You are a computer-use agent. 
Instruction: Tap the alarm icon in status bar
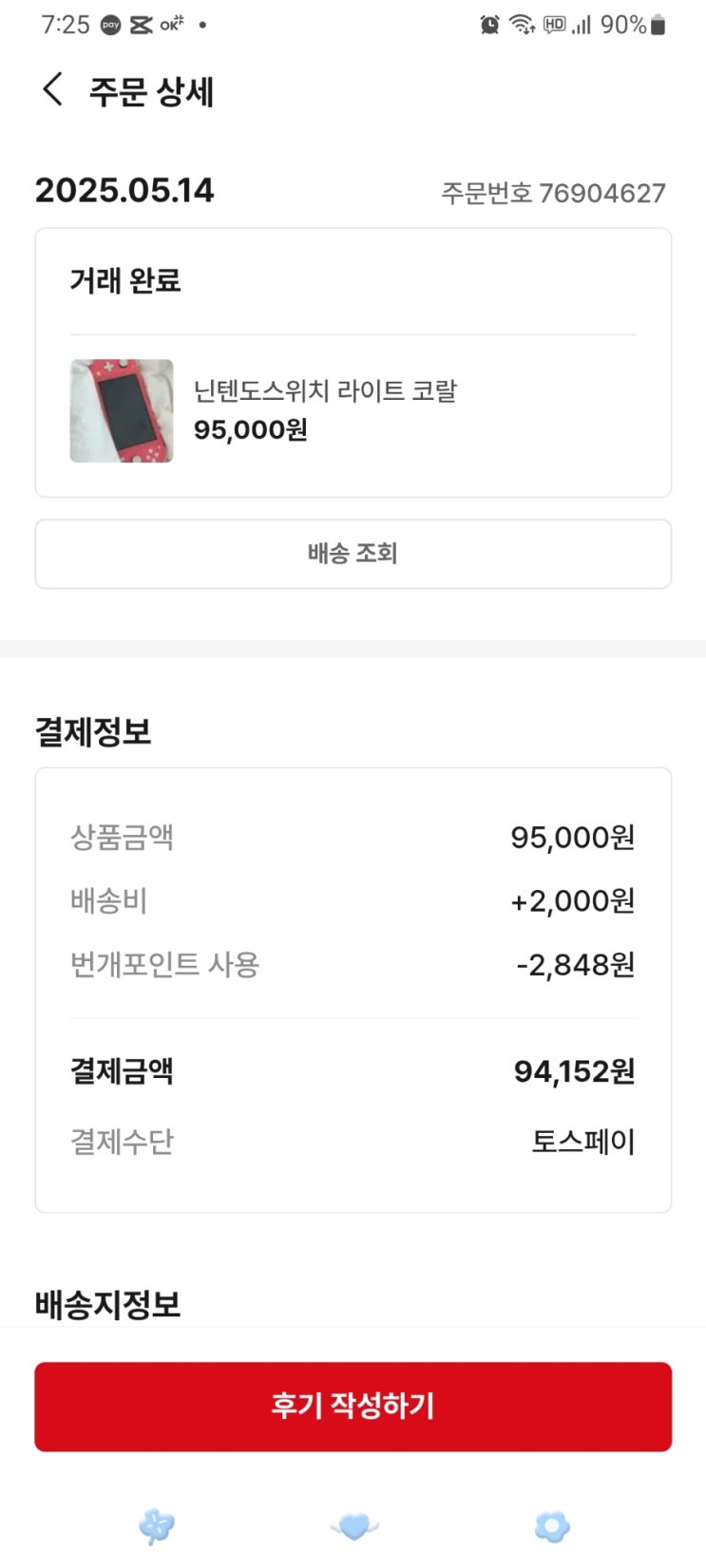[x=489, y=25]
